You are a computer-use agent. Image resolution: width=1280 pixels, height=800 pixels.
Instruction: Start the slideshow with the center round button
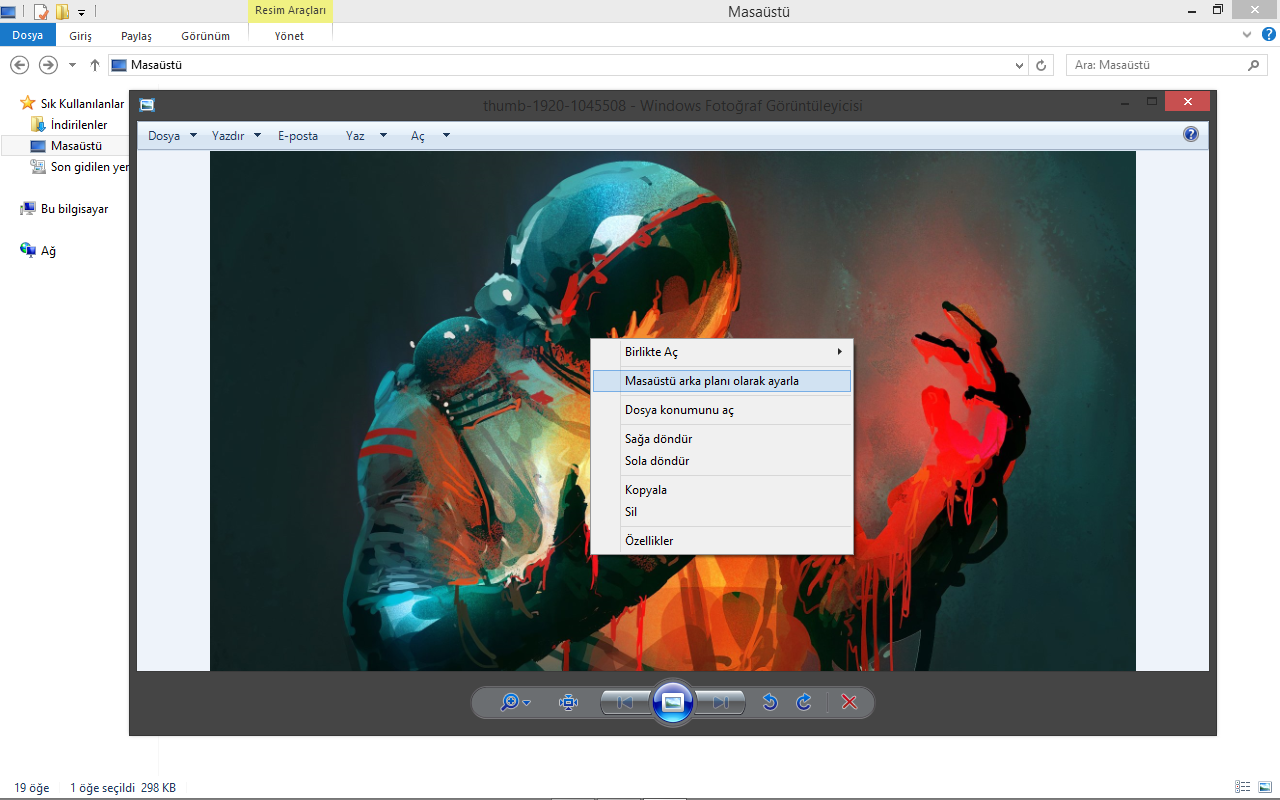pos(673,702)
